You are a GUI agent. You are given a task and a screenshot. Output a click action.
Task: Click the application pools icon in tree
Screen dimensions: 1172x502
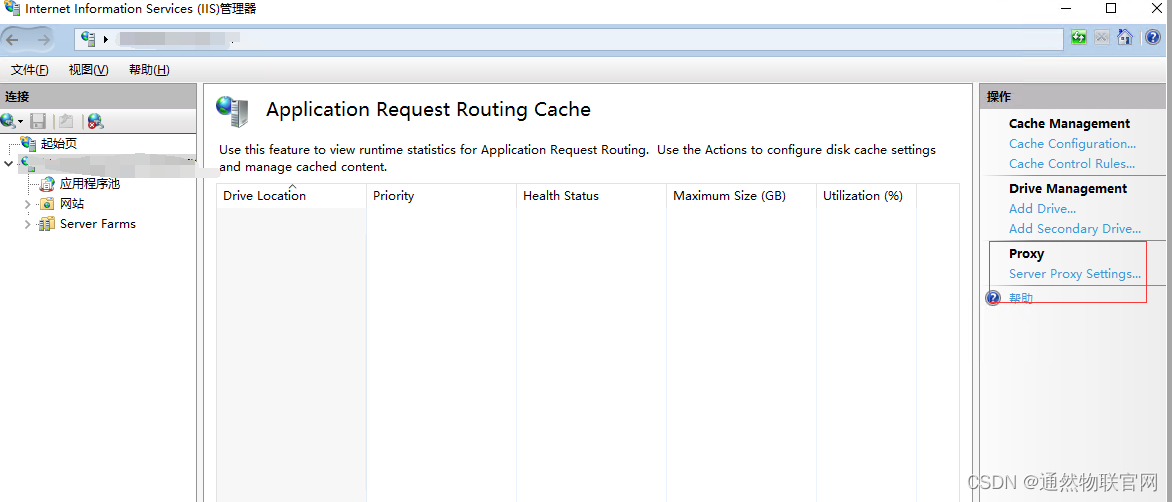point(47,184)
